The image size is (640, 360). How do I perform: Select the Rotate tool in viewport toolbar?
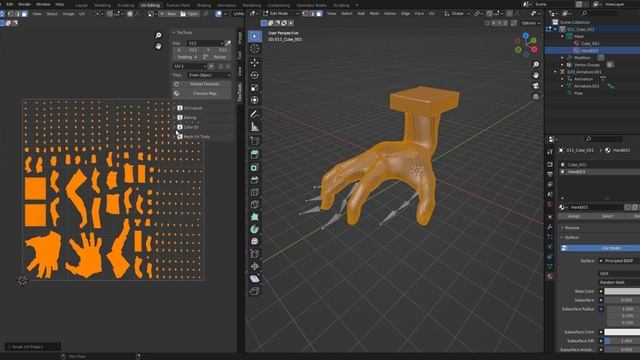point(255,75)
